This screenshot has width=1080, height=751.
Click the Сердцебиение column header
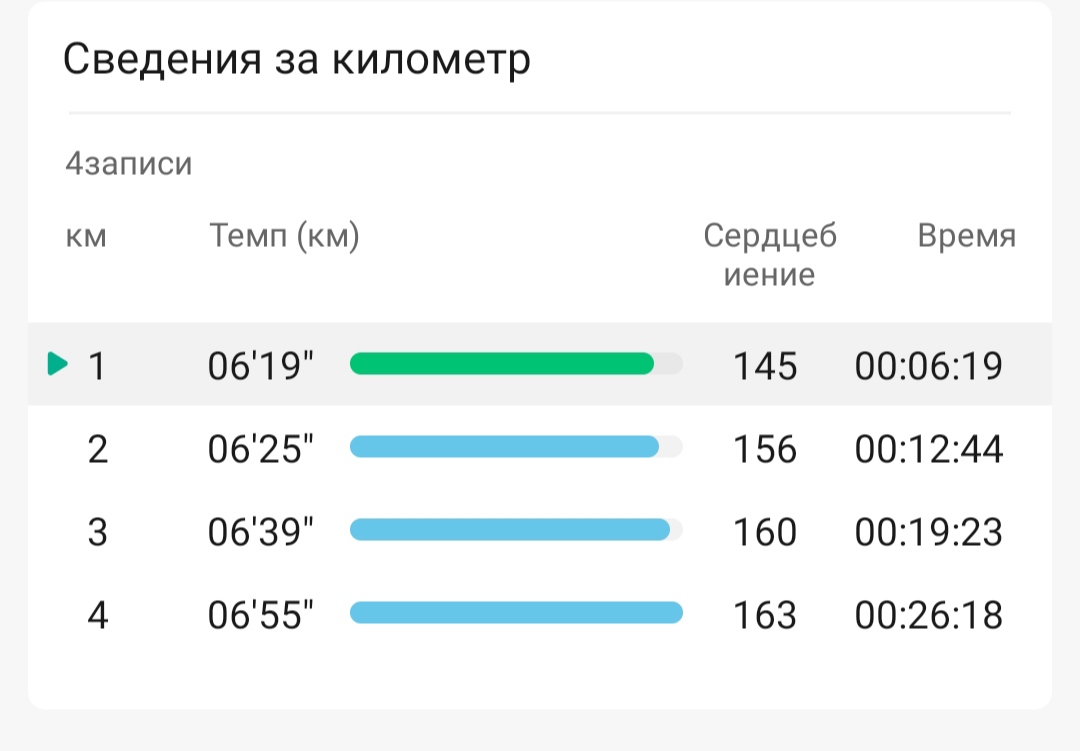point(769,254)
